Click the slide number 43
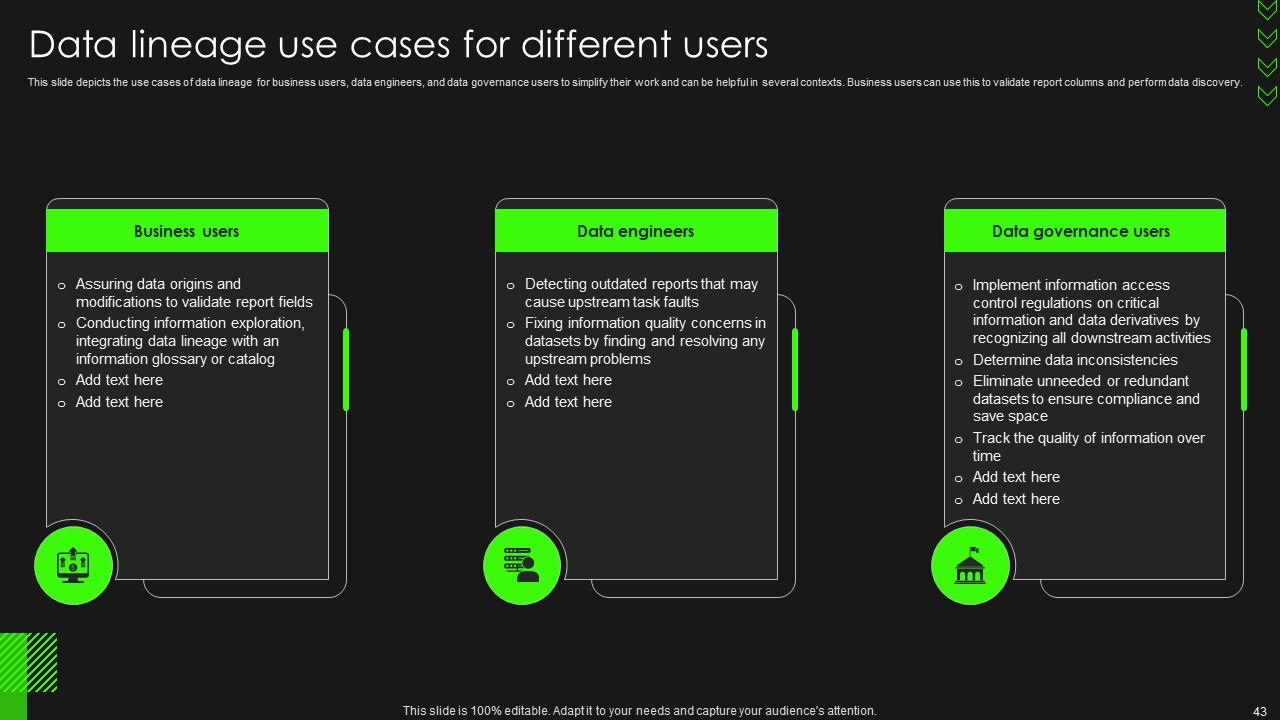Image resolution: width=1280 pixels, height=720 pixels. (1259, 711)
